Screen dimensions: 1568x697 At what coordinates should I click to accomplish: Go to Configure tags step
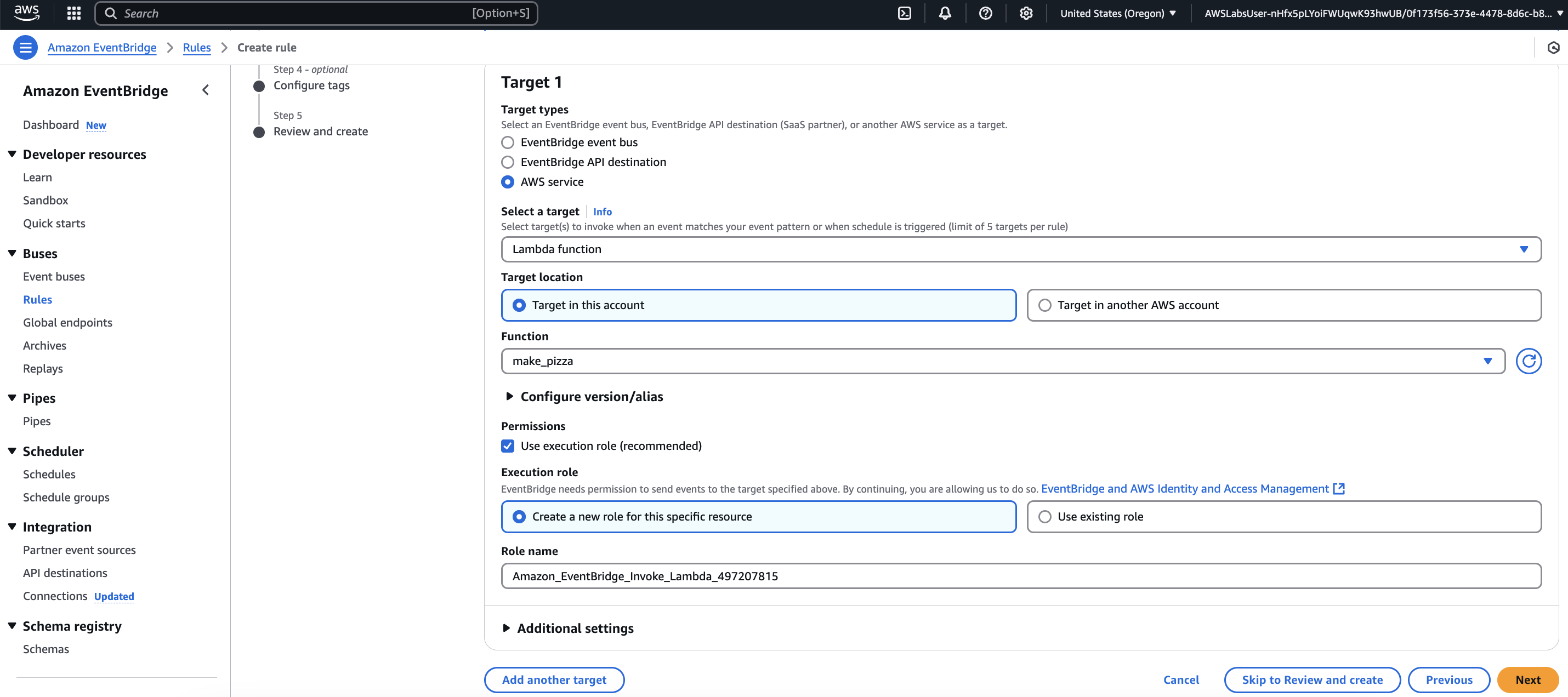(311, 85)
